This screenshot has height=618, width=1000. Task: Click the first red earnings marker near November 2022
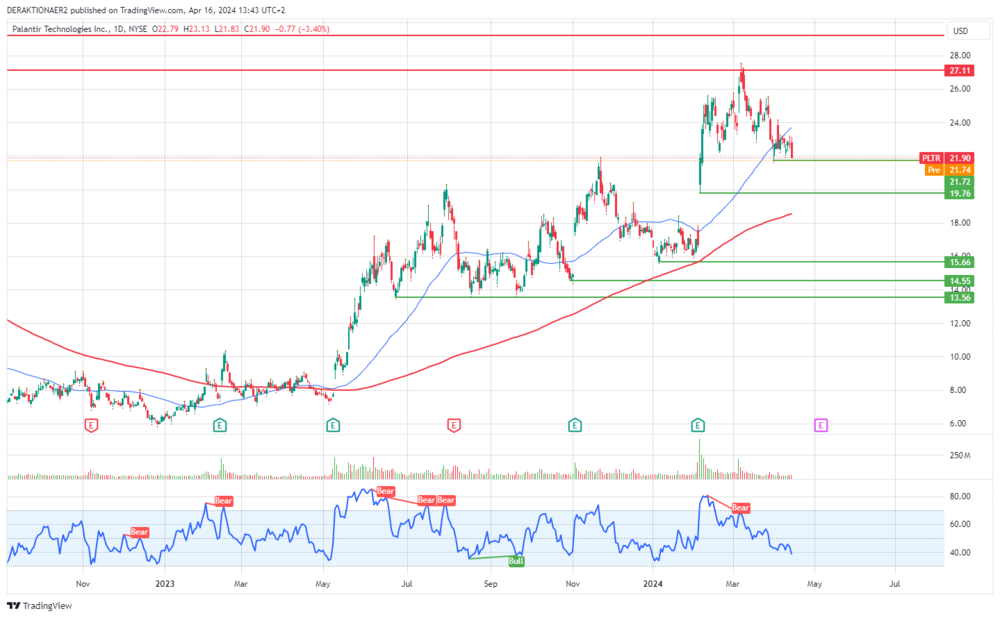[92, 425]
